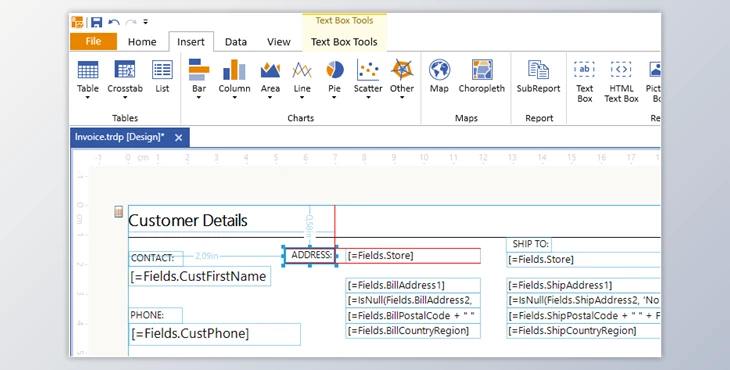Expand the Other chart dropdown arrow
Screen dimensions: 730x370
pos(402,98)
